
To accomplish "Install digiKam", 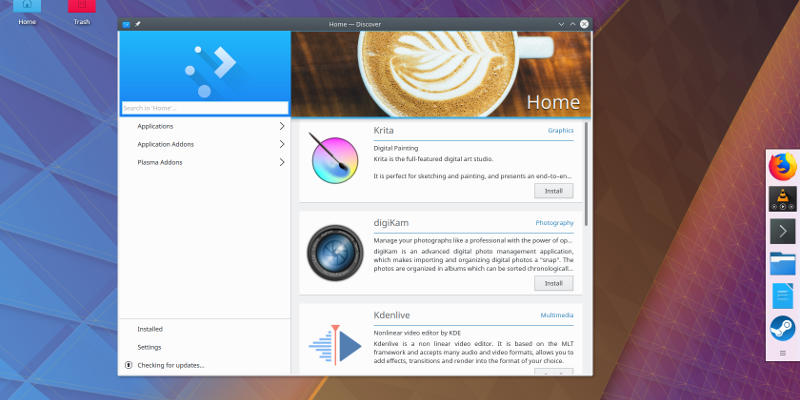I will 554,283.
